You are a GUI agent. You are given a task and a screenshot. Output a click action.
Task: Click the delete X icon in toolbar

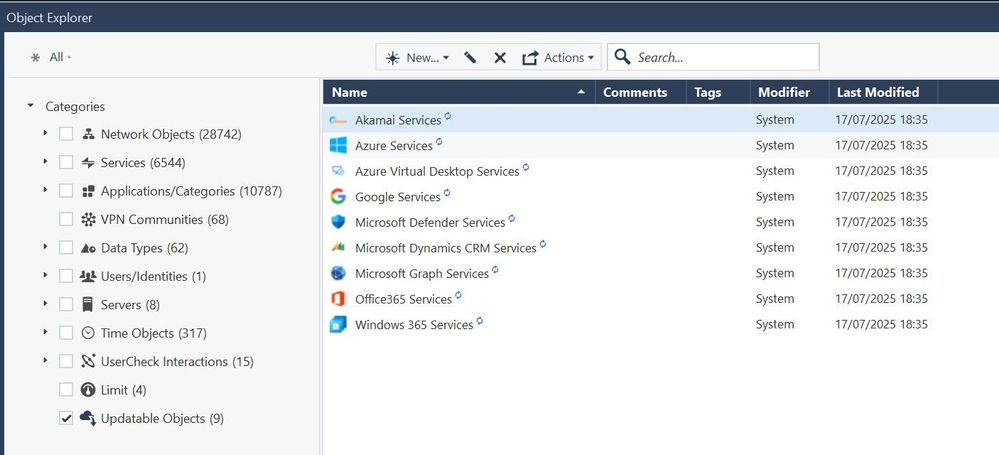(500, 58)
